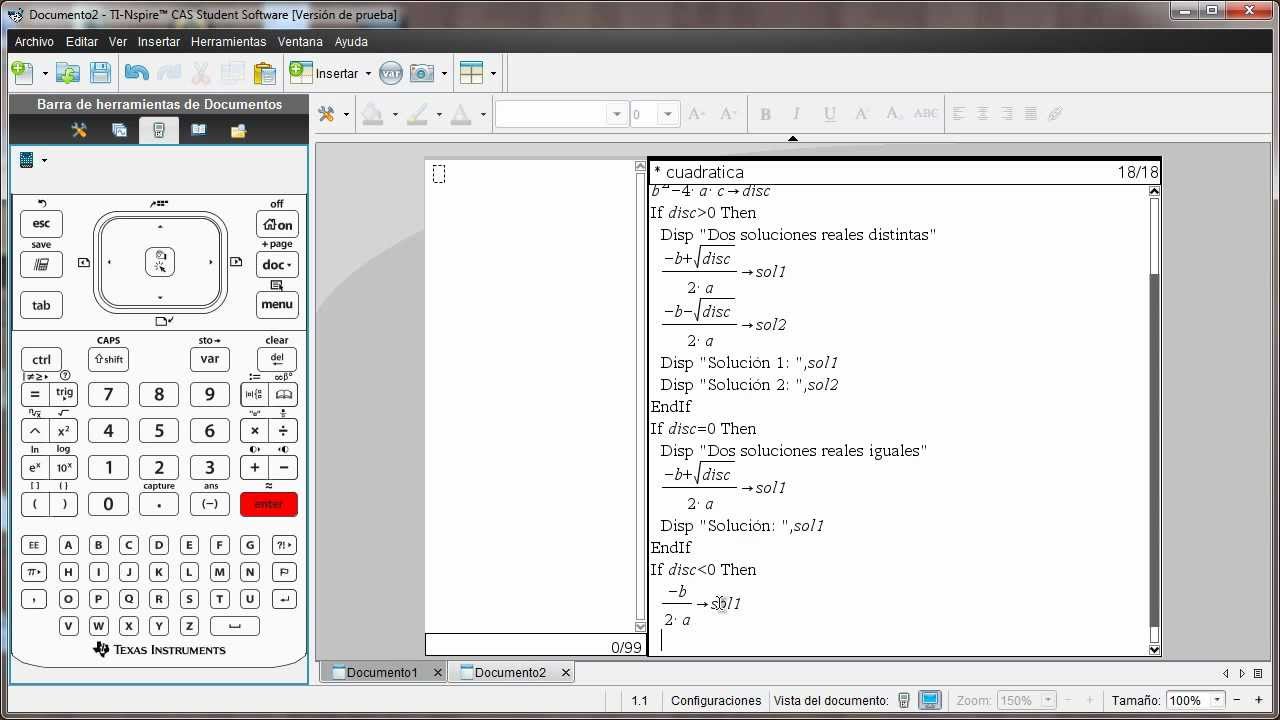
Task: Paste from clipboard icon
Action: [x=264, y=73]
